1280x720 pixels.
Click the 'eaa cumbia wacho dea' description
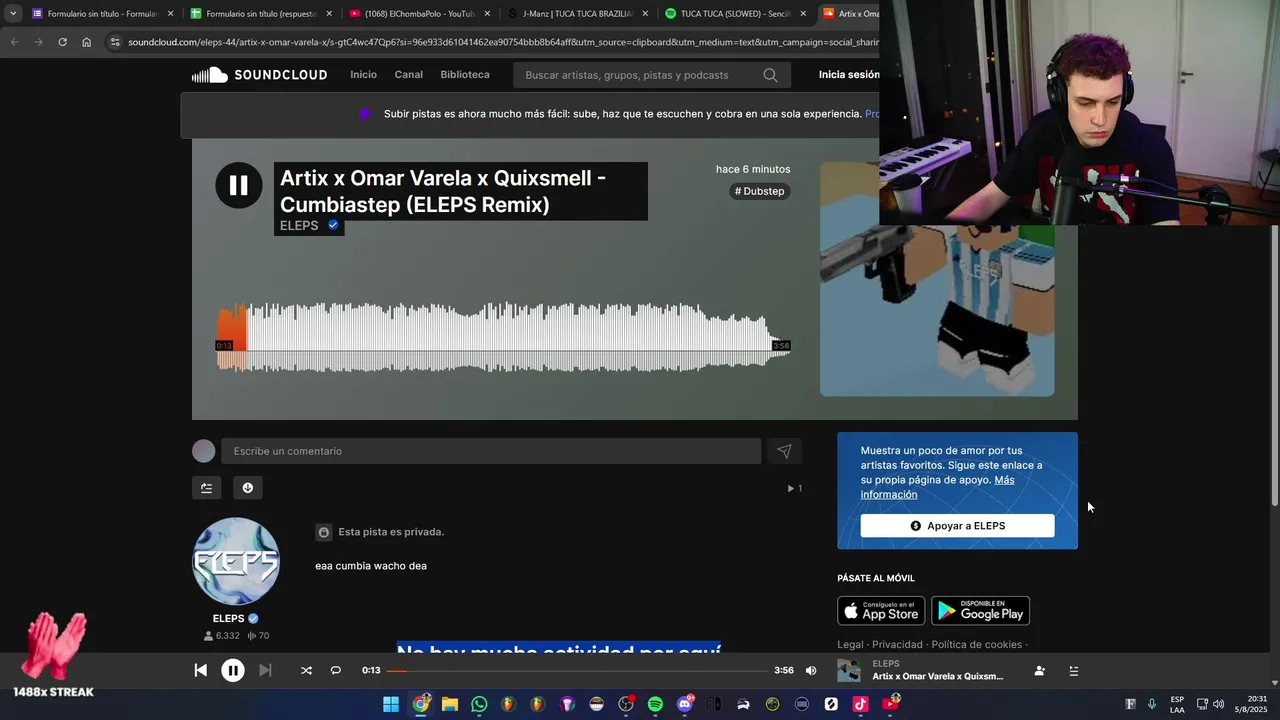[x=371, y=566]
